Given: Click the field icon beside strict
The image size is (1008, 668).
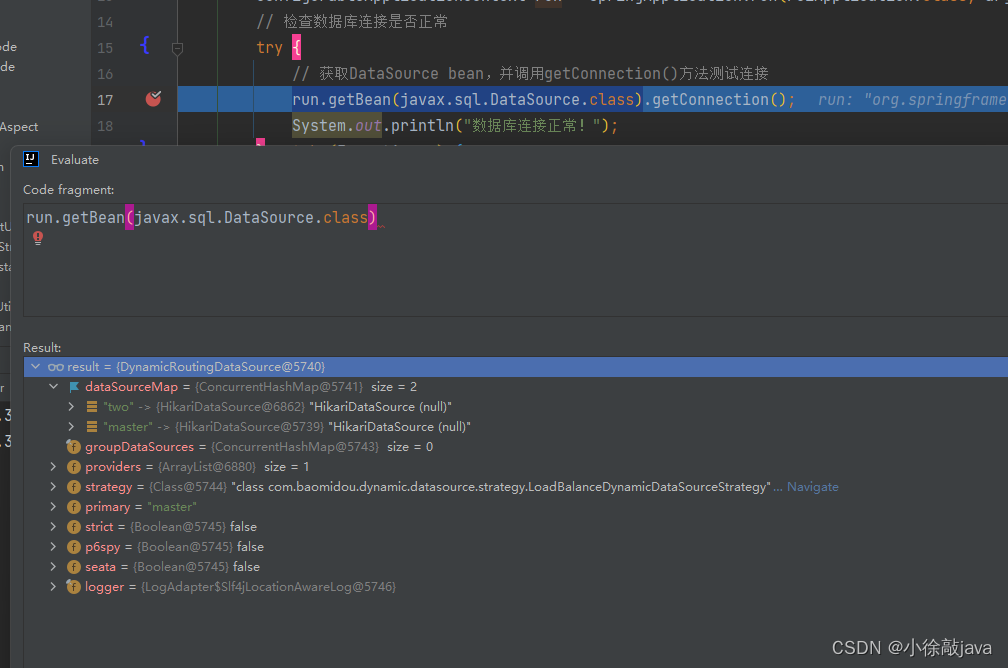Looking at the screenshot, I should point(74,527).
